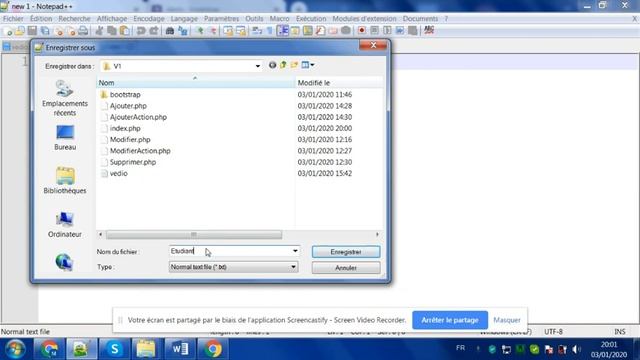Select the AjouterAction.php file

pyautogui.click(x=138, y=117)
